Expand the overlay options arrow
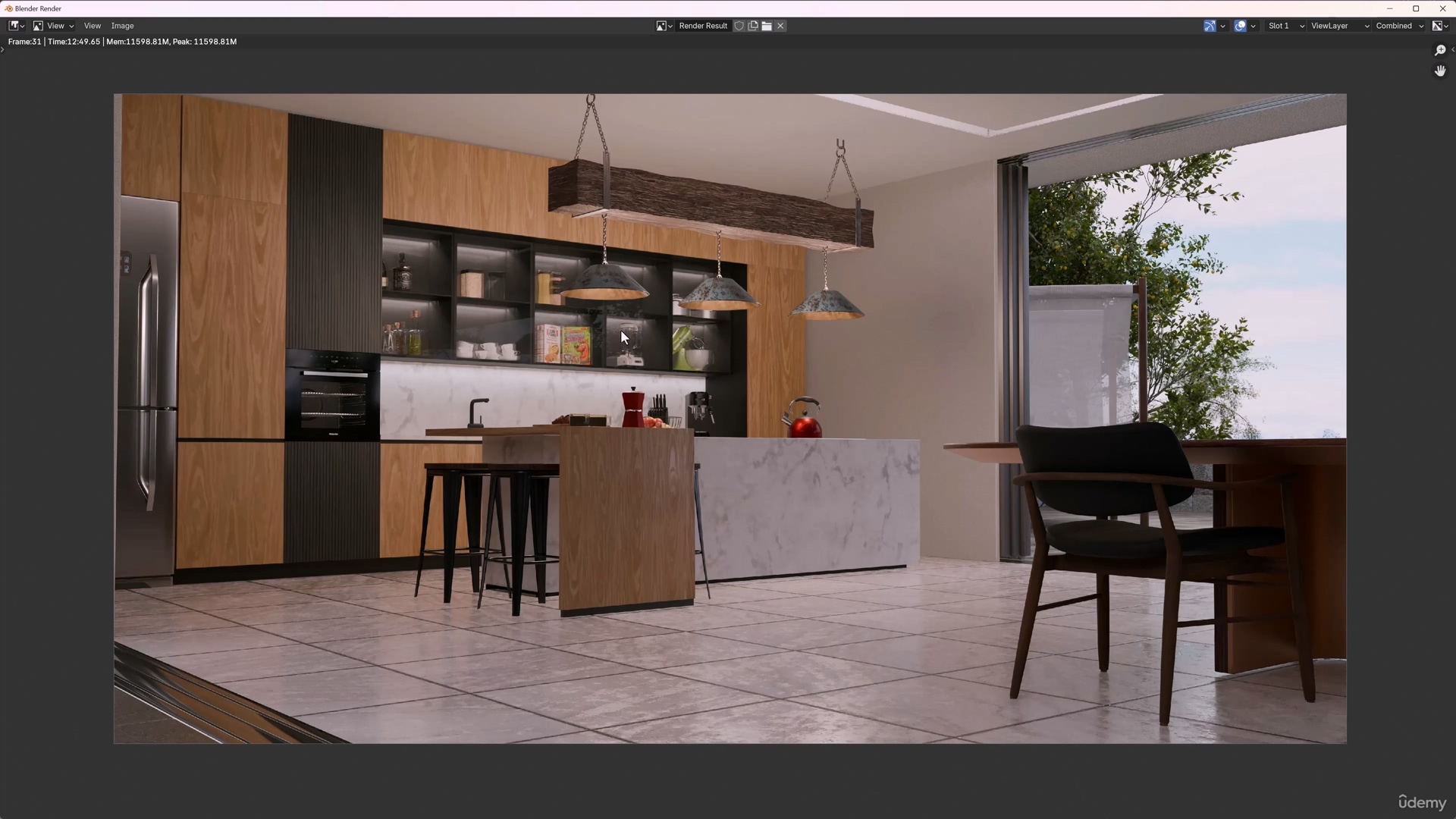The image size is (1456, 819). click(1253, 26)
